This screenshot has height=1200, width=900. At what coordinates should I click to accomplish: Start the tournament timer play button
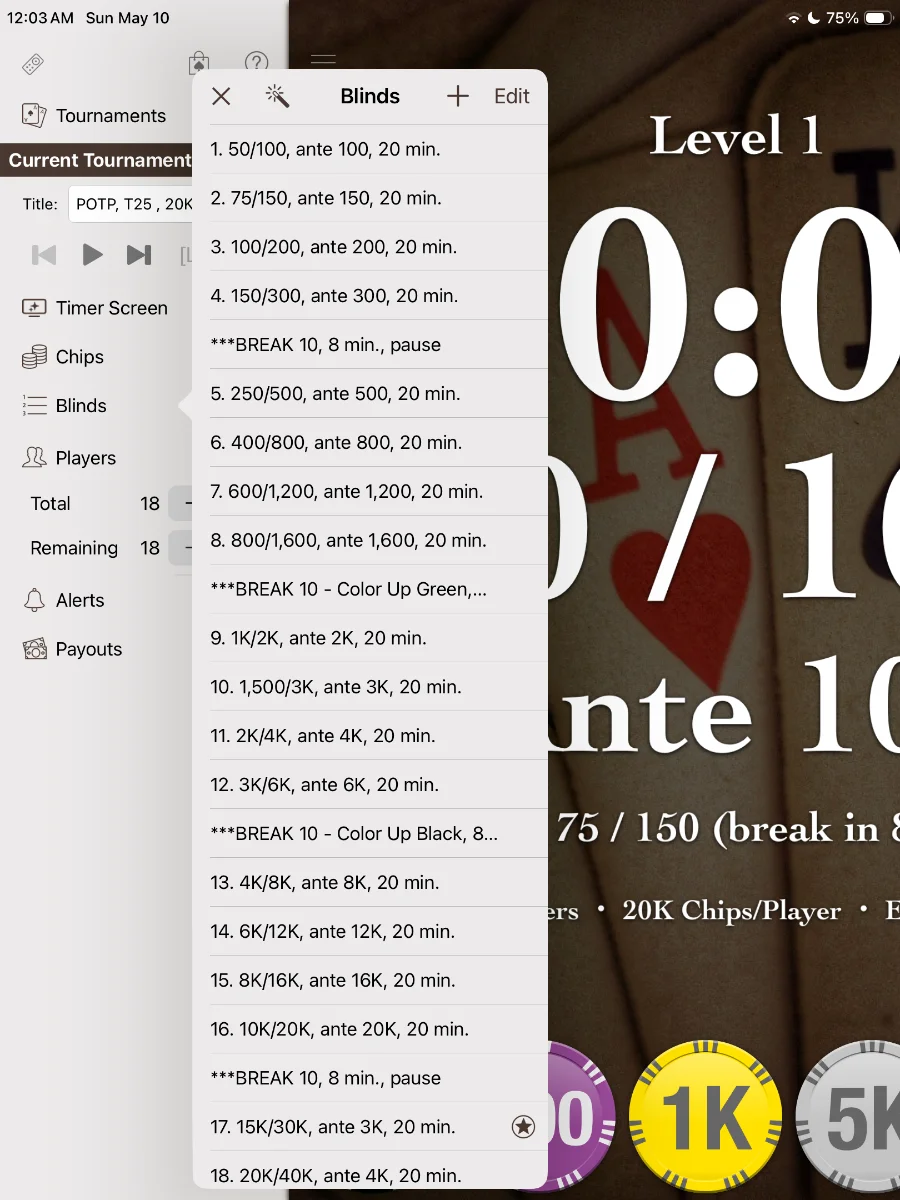point(92,255)
